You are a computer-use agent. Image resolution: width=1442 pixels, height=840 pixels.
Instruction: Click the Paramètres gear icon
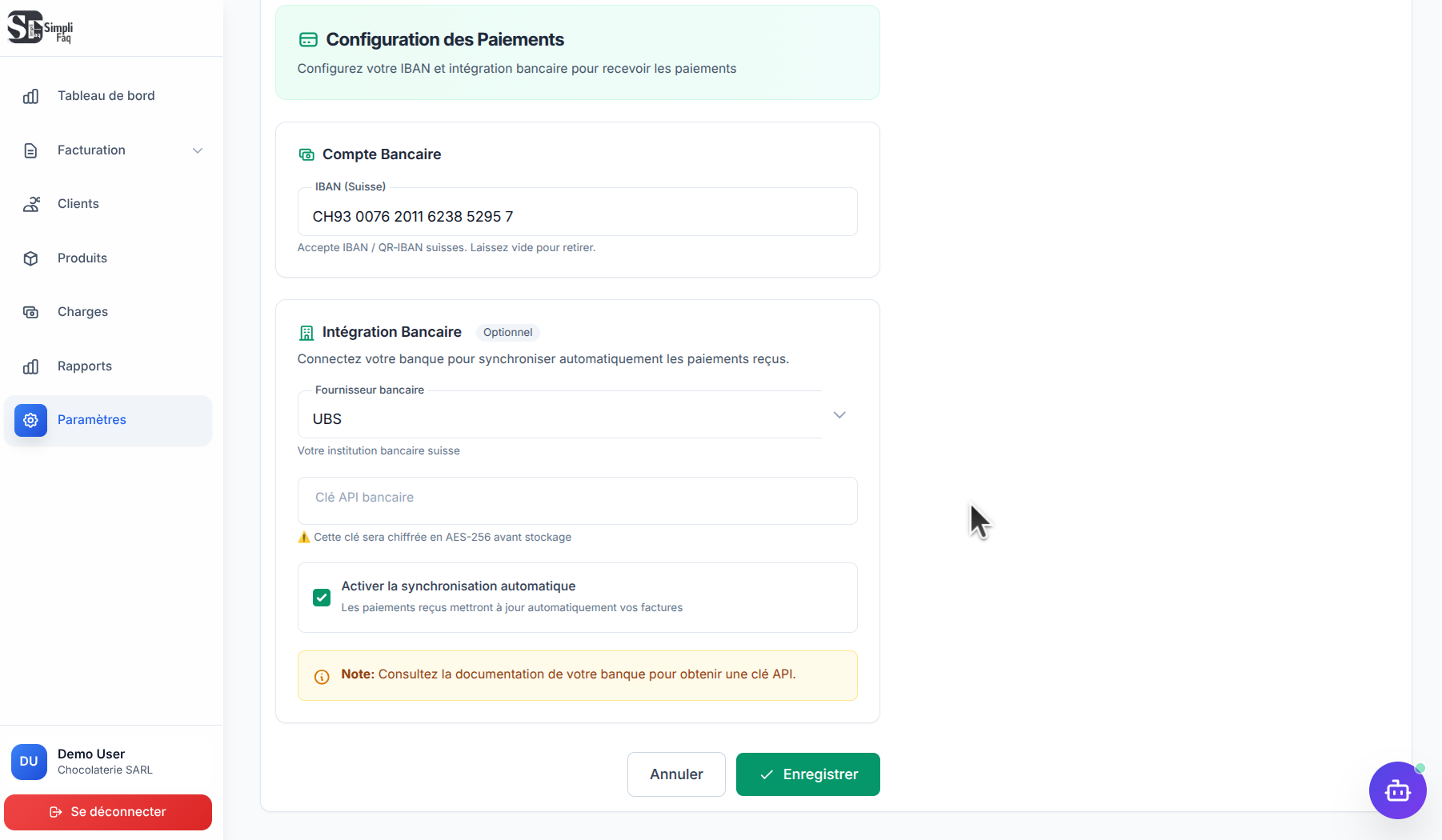pos(30,420)
